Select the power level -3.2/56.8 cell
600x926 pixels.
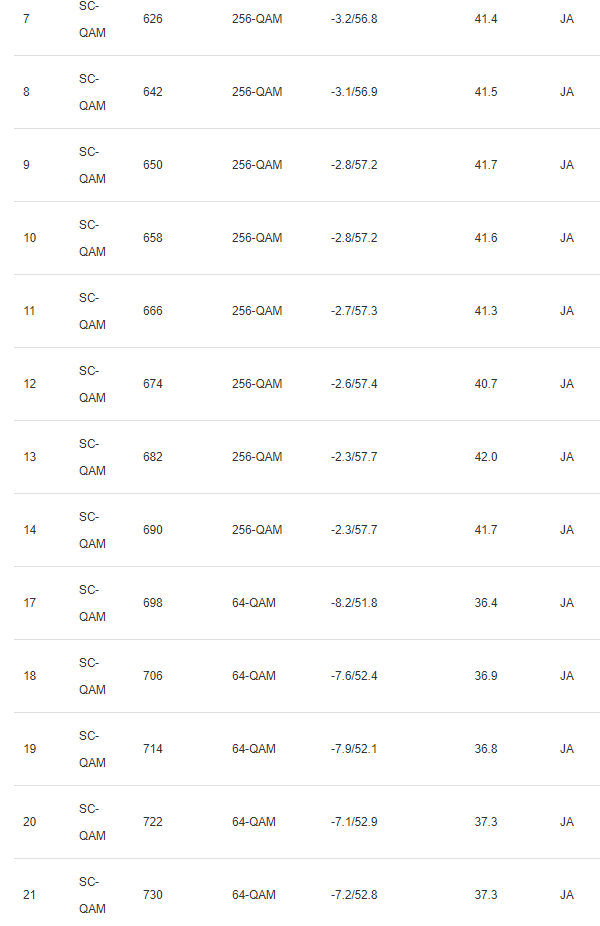pos(354,19)
